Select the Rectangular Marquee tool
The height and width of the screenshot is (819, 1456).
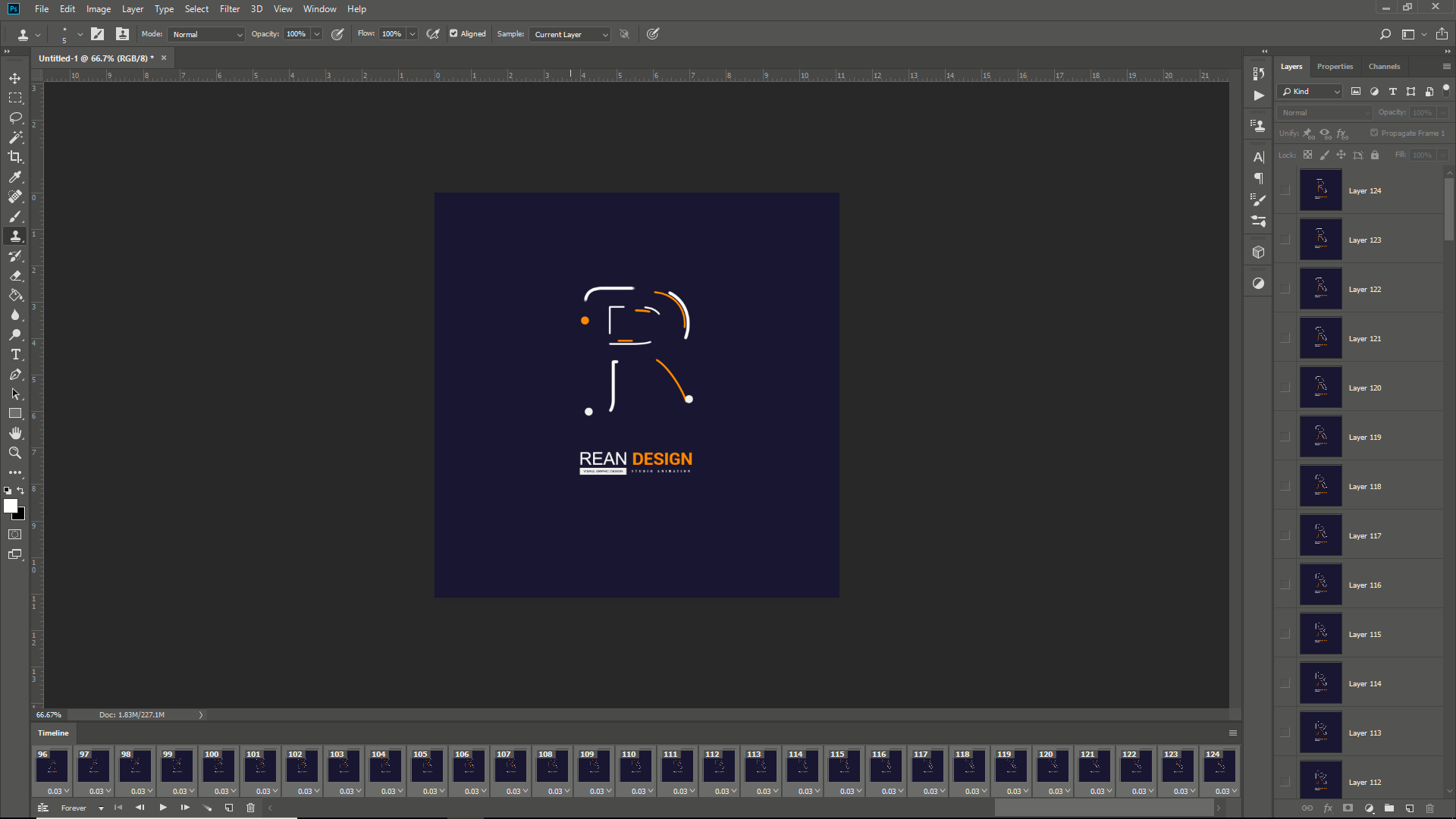tap(15, 98)
